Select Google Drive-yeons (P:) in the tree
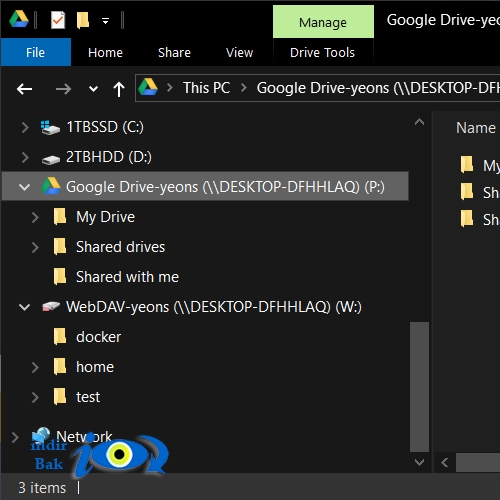Image resolution: width=500 pixels, height=500 pixels. [225, 187]
